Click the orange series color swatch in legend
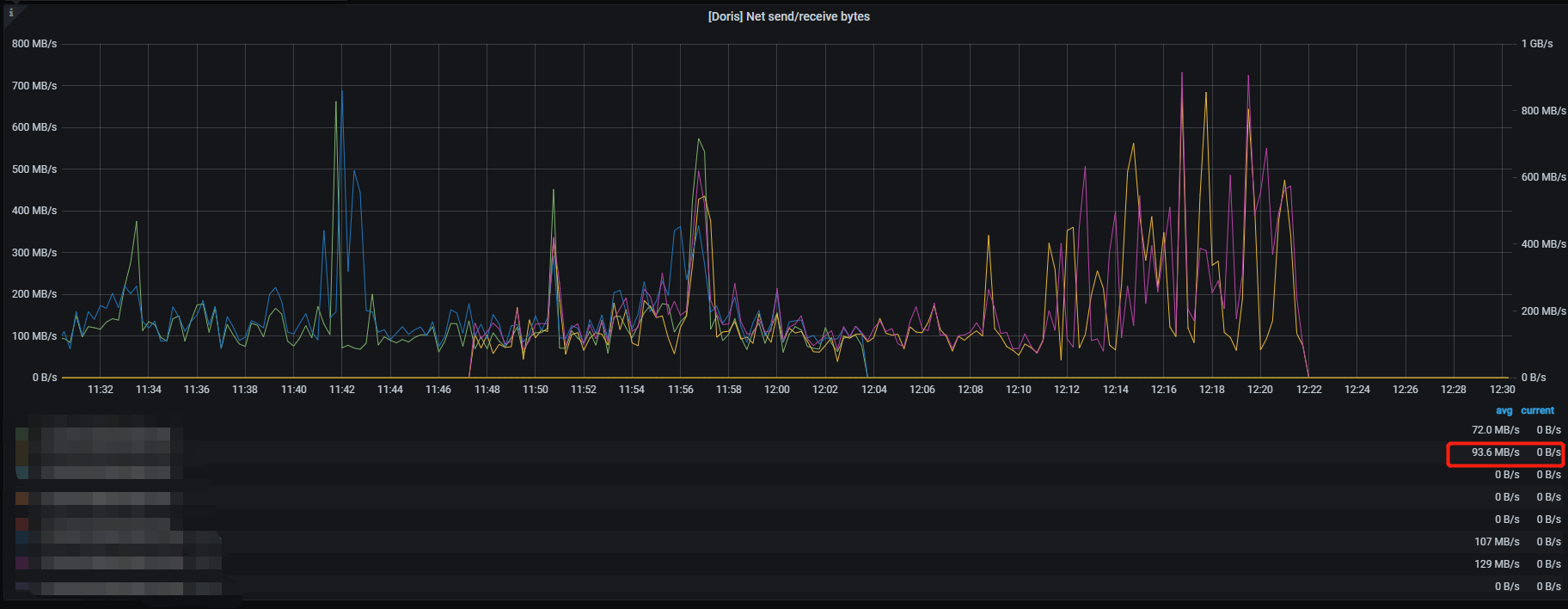 22,498
